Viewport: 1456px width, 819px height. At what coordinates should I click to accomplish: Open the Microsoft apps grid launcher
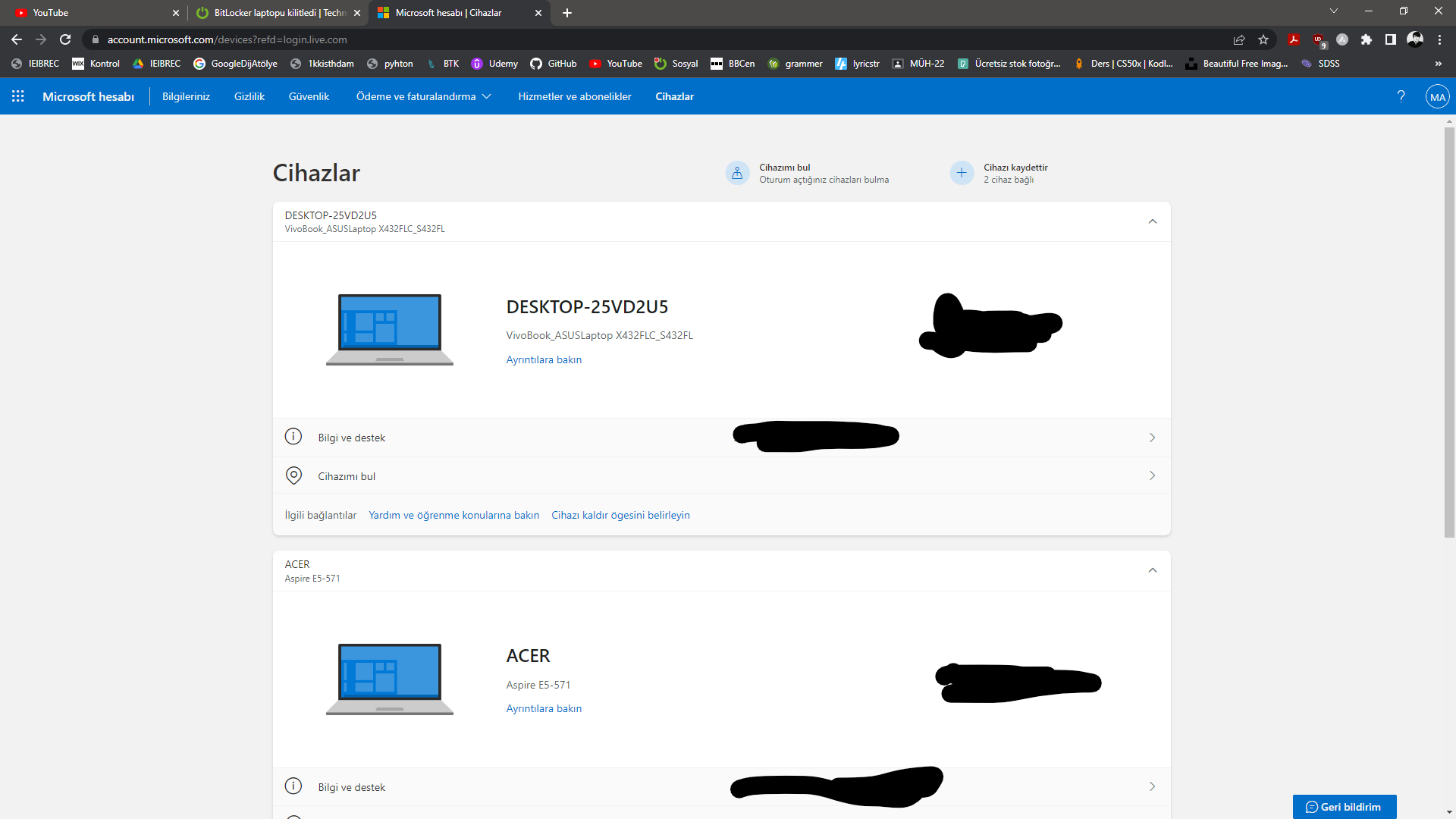(x=18, y=96)
